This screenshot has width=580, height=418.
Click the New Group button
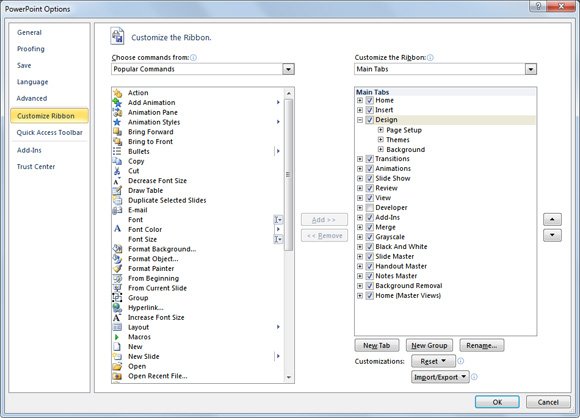tap(429, 345)
